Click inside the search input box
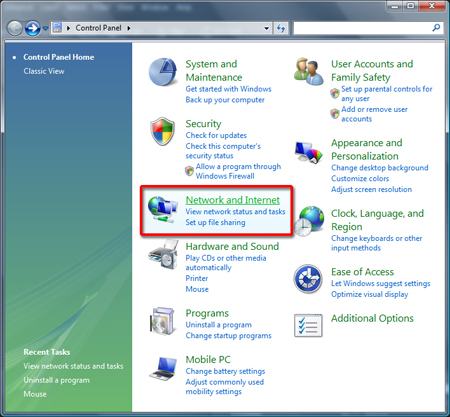Screen dimensions: 450x417 click(362, 28)
